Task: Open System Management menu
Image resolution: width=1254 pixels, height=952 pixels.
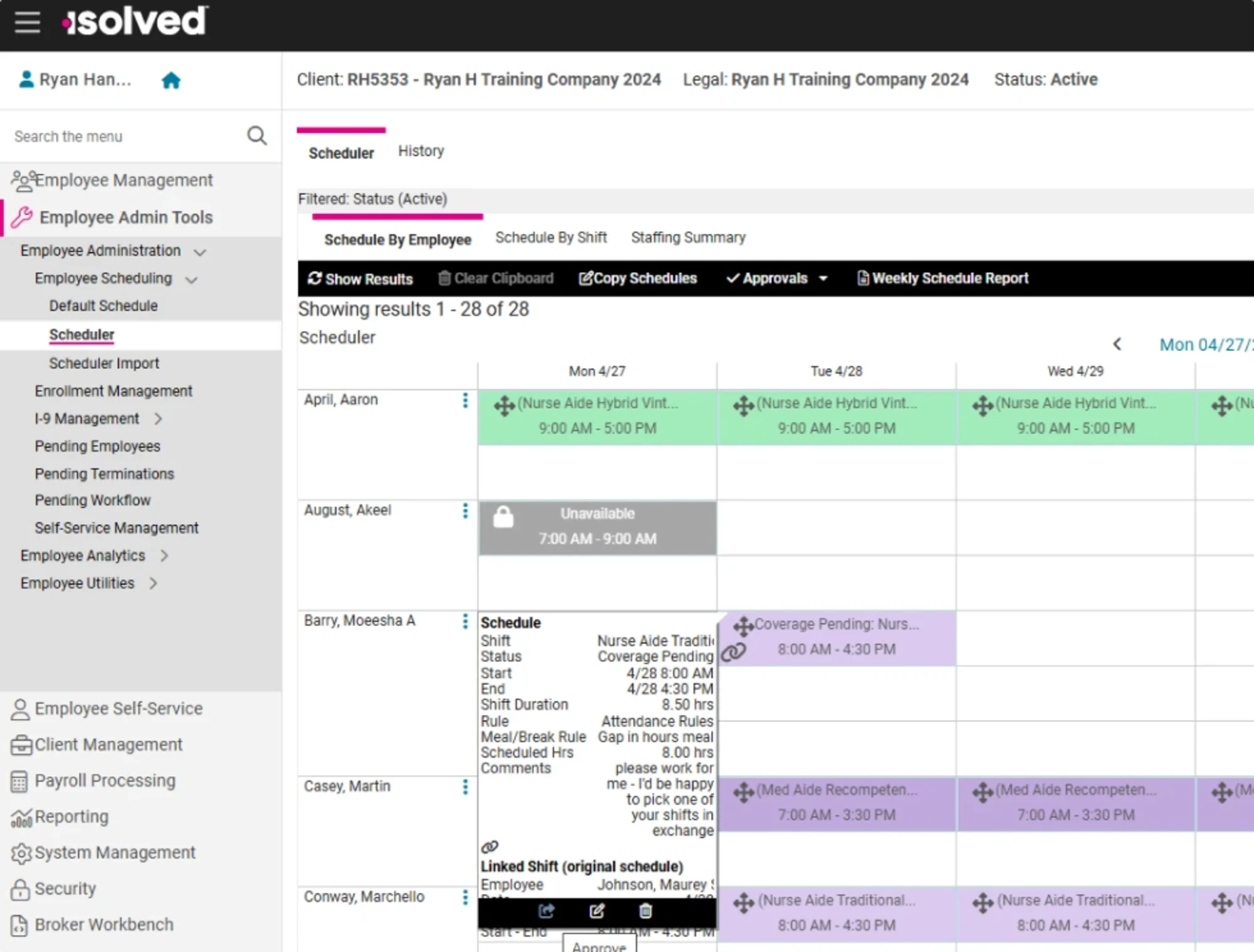Action: pos(103,853)
